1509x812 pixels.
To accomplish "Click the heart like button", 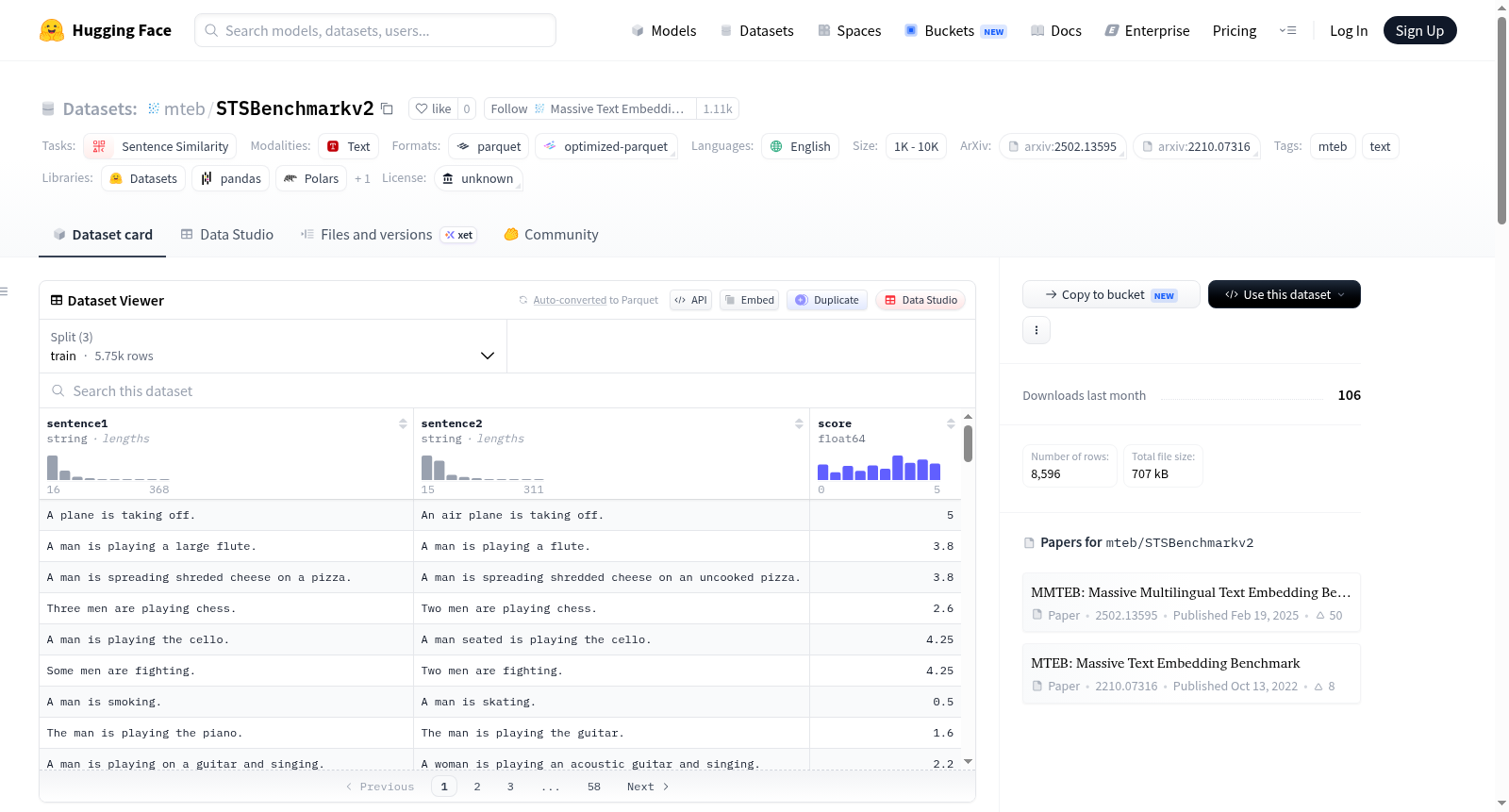I will (x=433, y=108).
